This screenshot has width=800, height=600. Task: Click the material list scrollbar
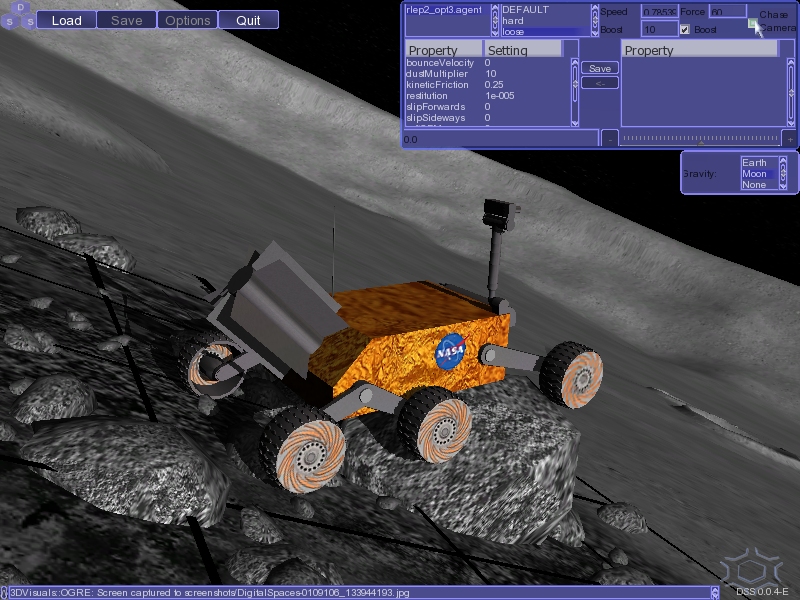click(594, 20)
